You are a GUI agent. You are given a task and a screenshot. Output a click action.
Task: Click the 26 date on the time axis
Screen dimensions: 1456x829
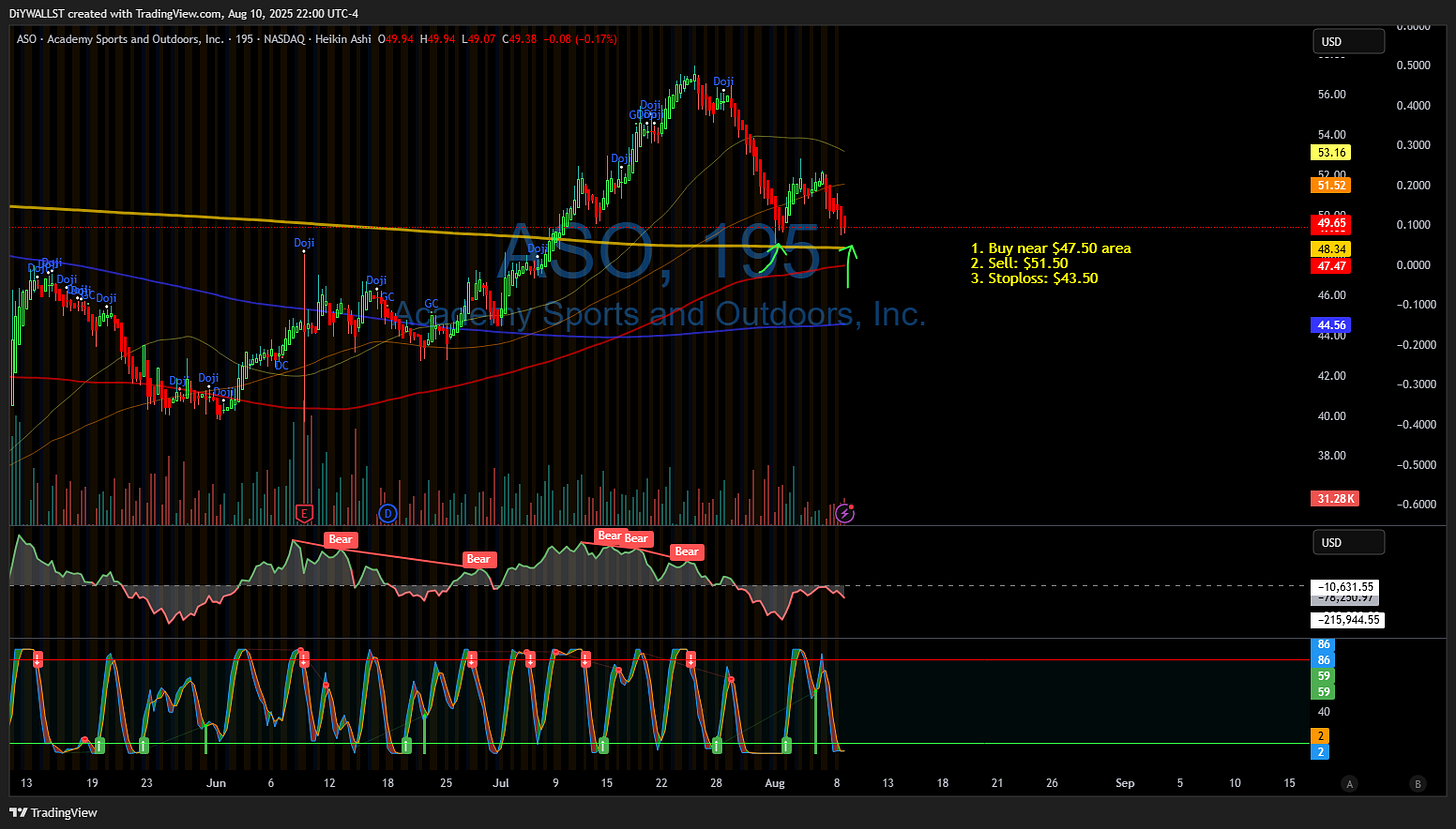1053,783
